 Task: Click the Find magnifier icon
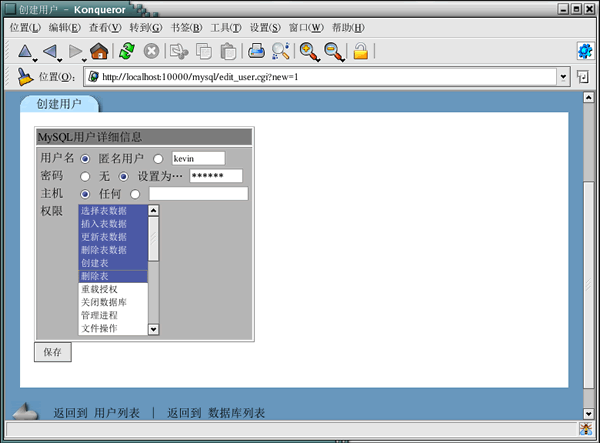tap(280, 51)
